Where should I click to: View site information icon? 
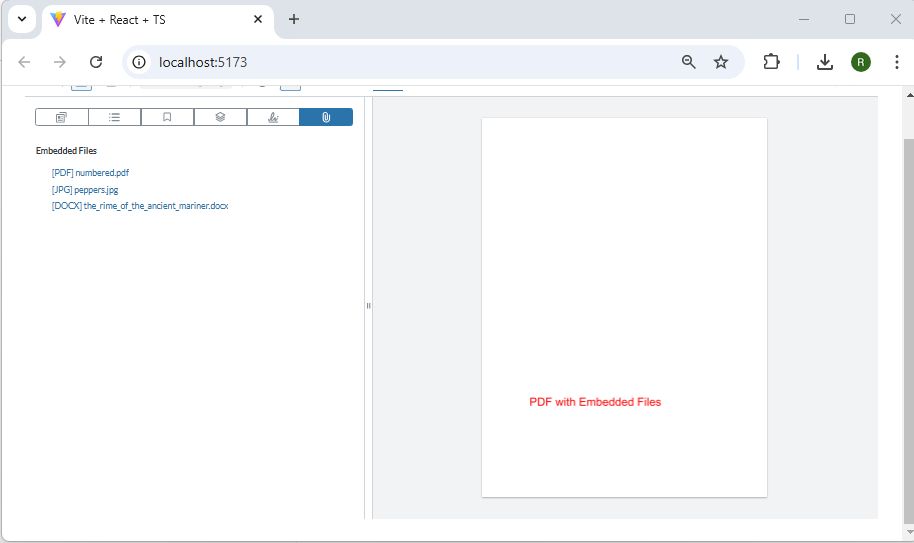point(139,62)
